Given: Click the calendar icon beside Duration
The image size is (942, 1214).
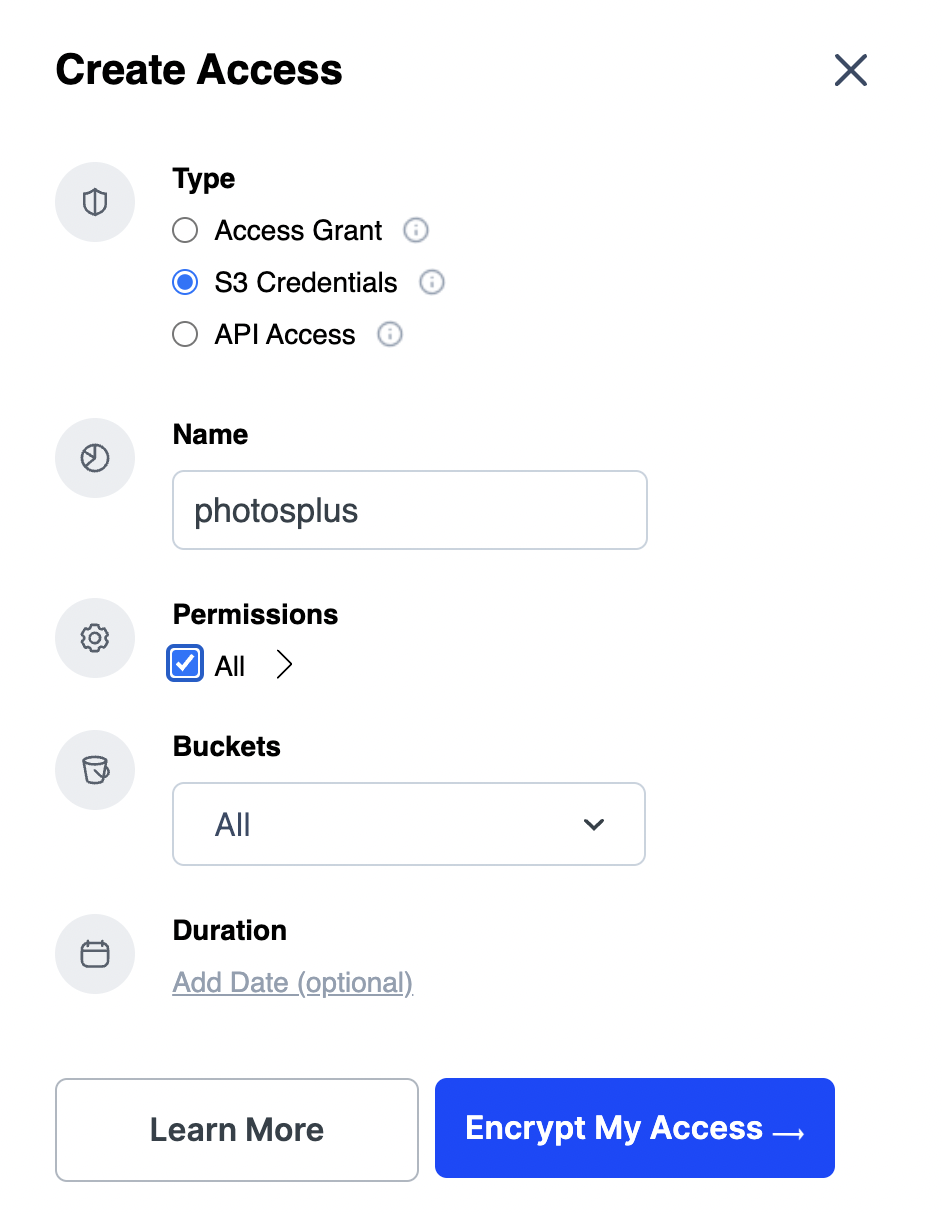Looking at the screenshot, I should coord(95,954).
